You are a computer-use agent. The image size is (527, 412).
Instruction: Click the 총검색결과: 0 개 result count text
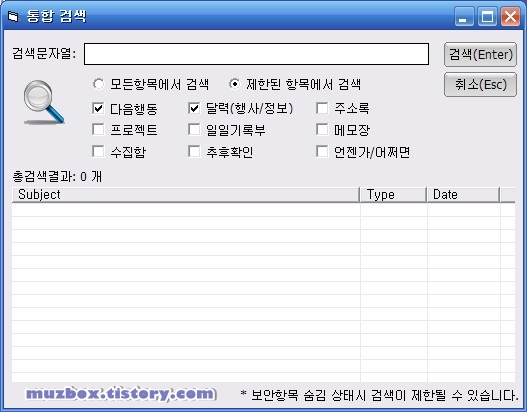pyautogui.click(x=57, y=176)
